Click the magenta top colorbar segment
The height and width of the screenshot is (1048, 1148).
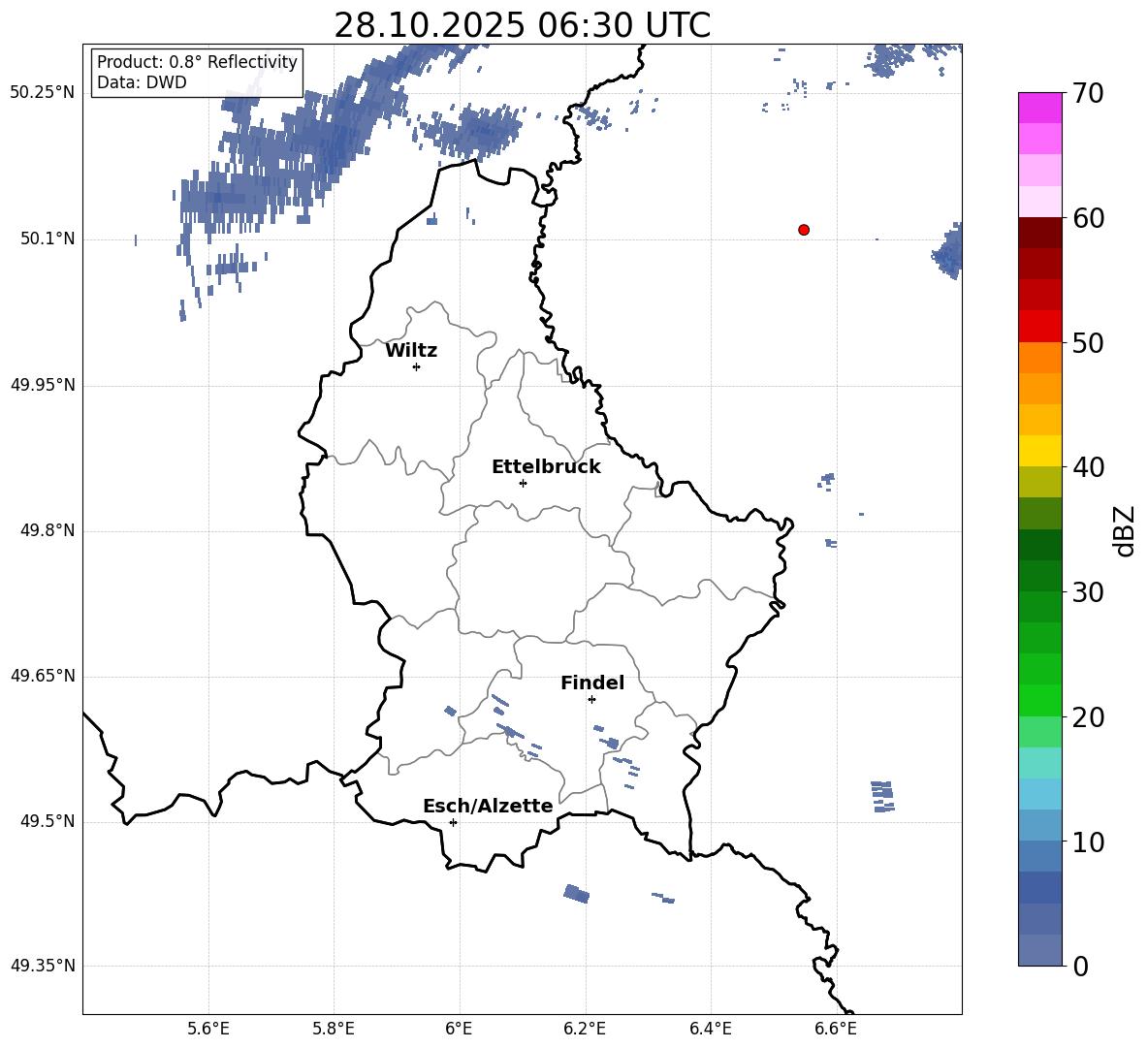tap(1040, 109)
